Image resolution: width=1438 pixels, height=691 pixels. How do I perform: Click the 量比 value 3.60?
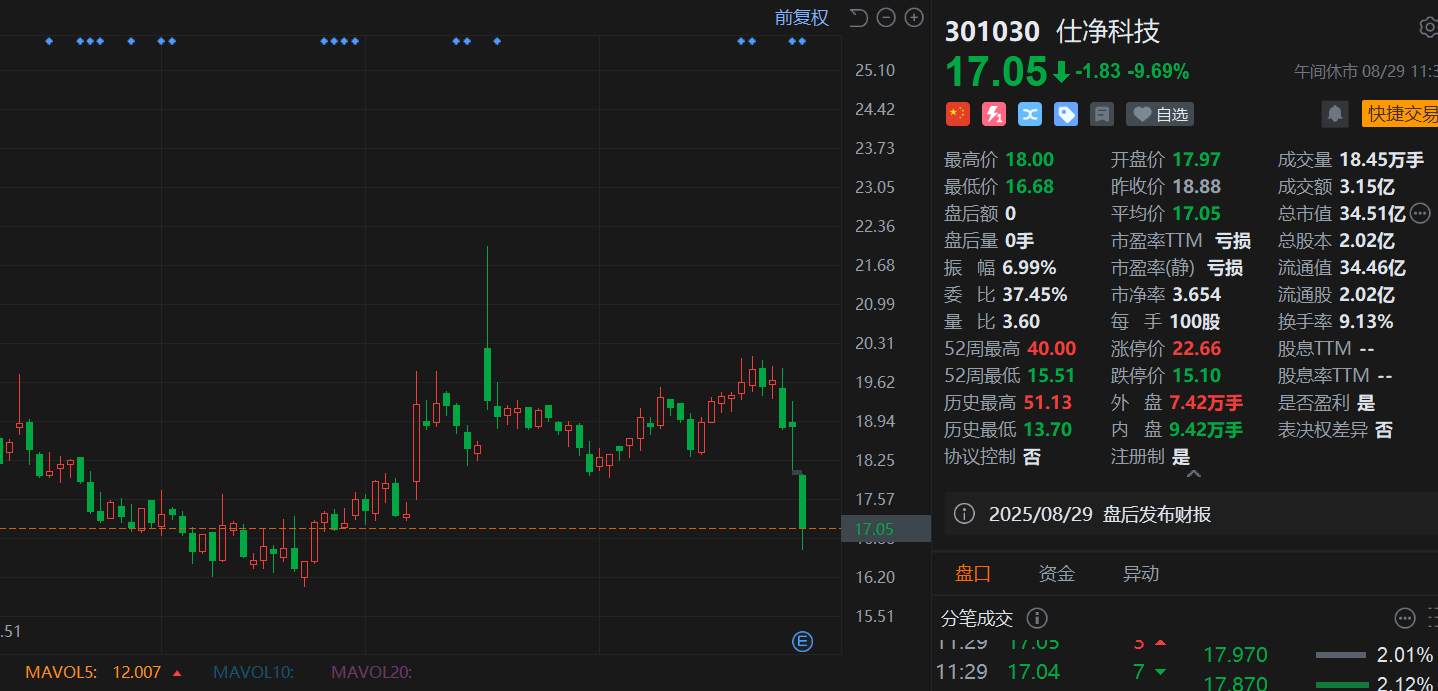[1021, 322]
